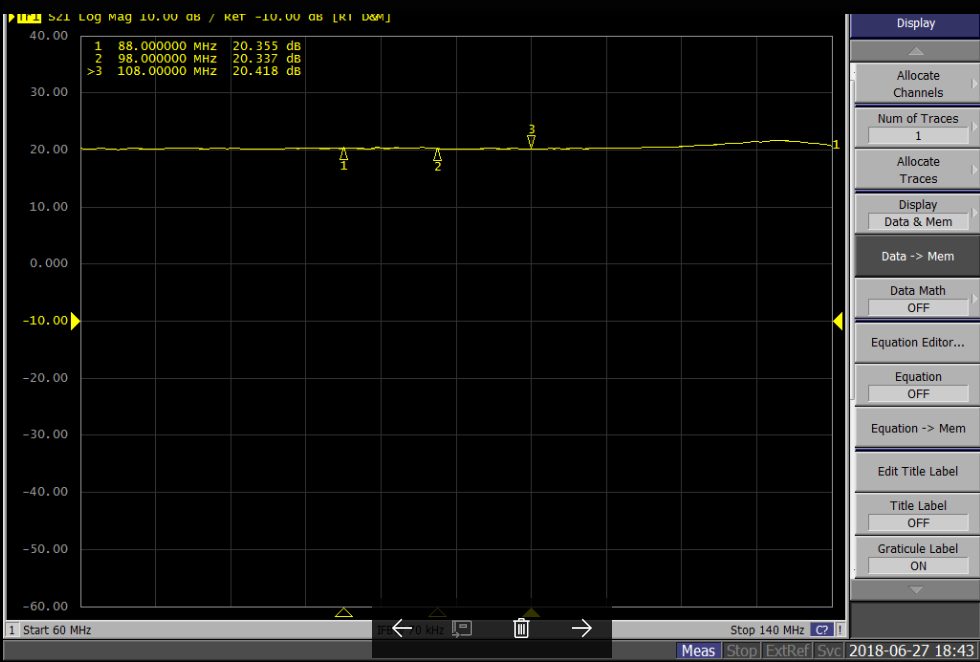This screenshot has height=662, width=980.
Task: Click marker 1 indicator below the graph
Action: [343, 612]
